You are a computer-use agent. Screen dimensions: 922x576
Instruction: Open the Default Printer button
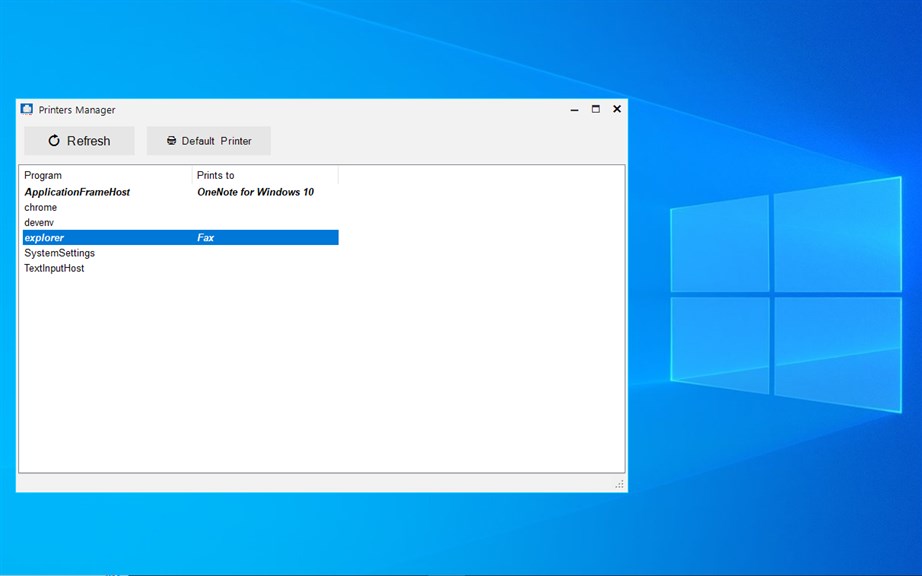[209, 141]
